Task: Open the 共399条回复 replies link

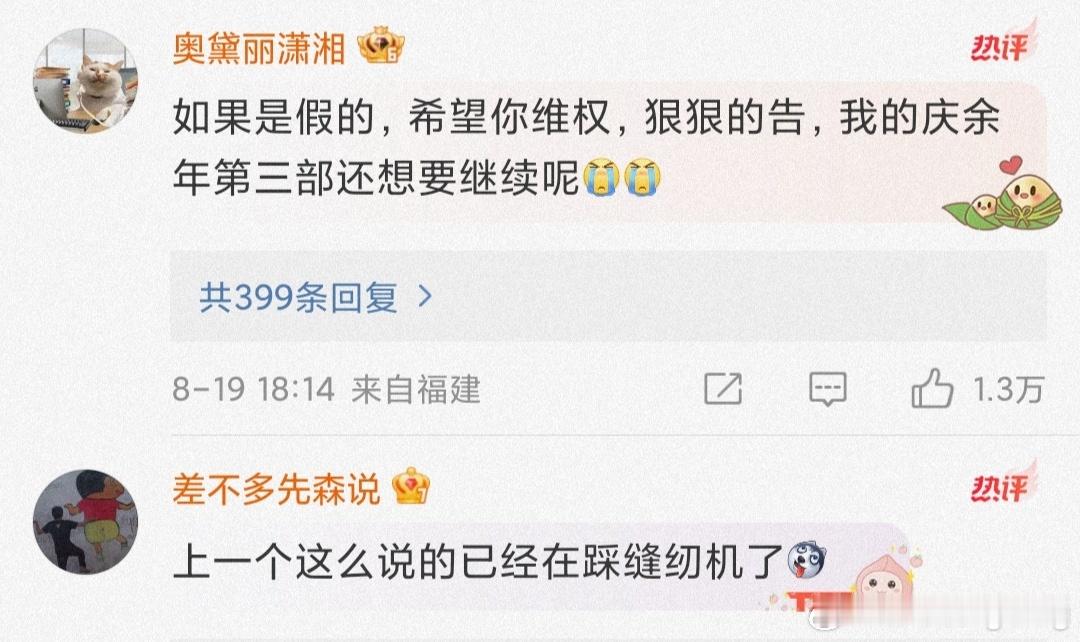Action: pos(298,297)
